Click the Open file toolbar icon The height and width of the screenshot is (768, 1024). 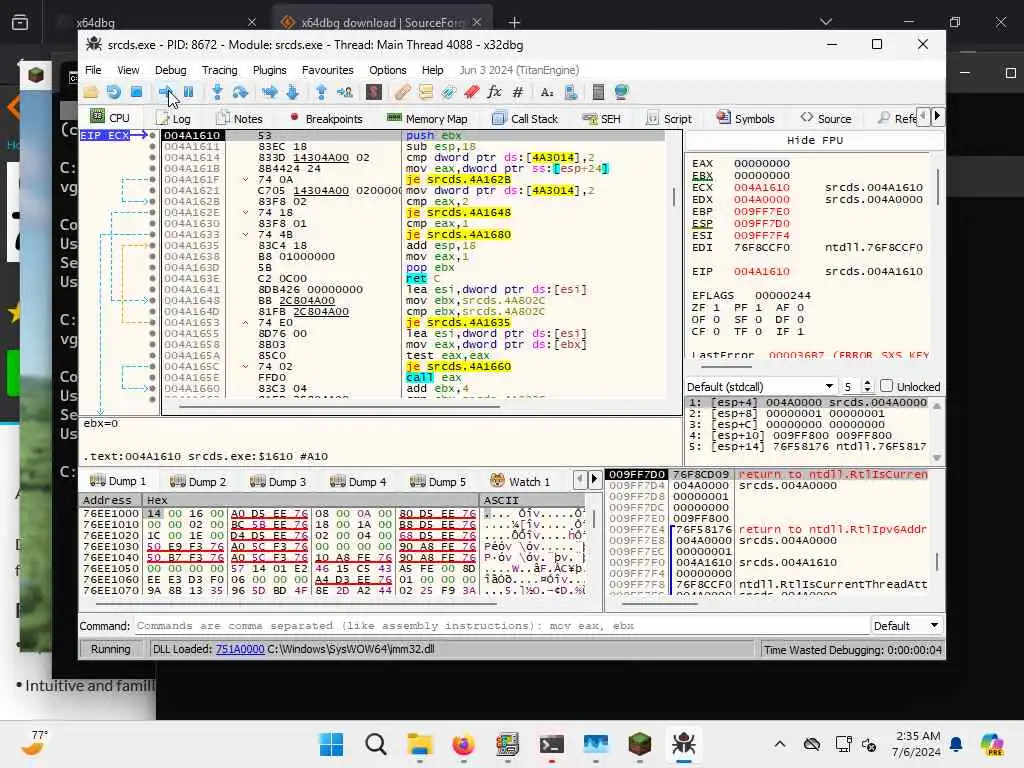click(x=91, y=92)
